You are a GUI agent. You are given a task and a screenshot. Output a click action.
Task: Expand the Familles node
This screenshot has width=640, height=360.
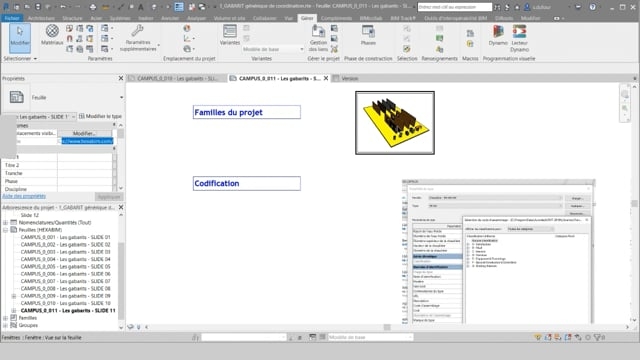[x=6, y=318]
